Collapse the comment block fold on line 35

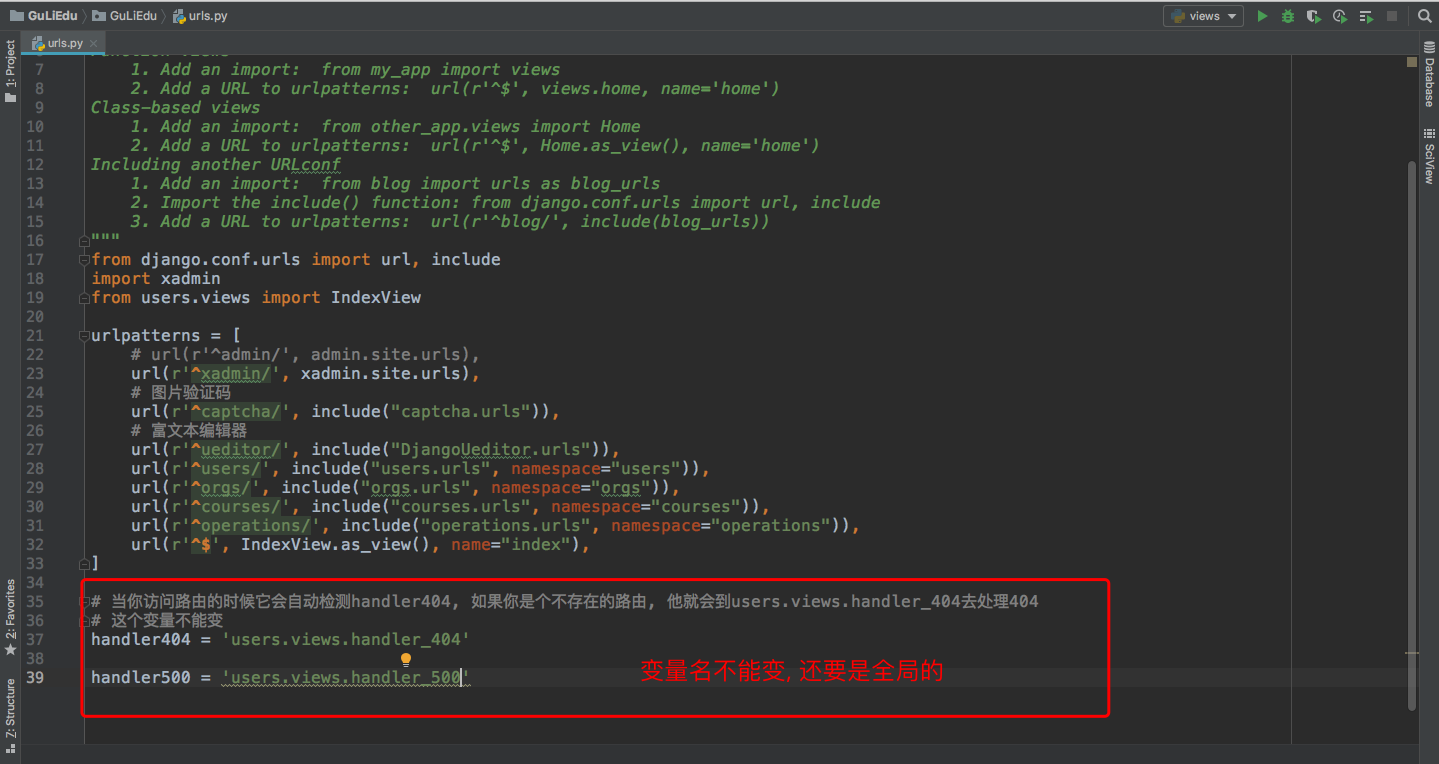pos(84,601)
